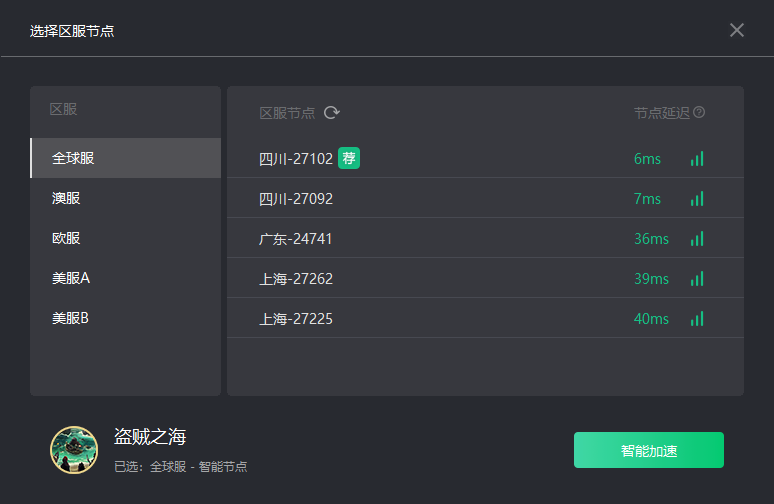Screen dimensions: 774x504
Task: Choose the 美服B region
Action: tap(125, 318)
